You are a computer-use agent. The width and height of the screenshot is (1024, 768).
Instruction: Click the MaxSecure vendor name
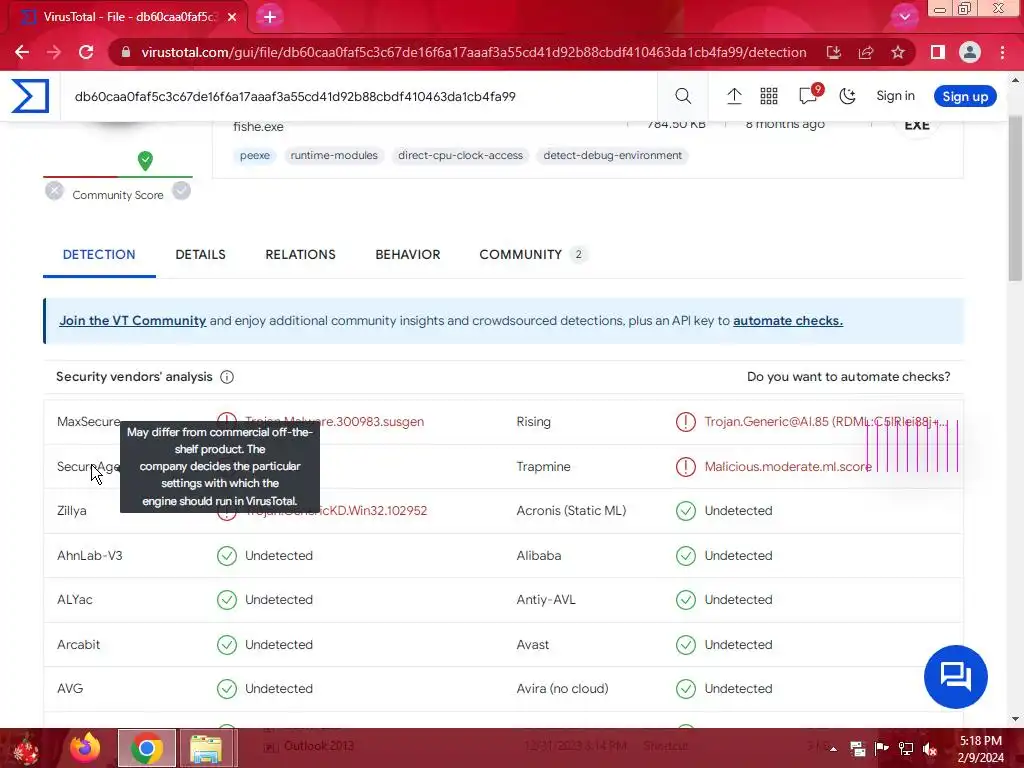(x=89, y=422)
